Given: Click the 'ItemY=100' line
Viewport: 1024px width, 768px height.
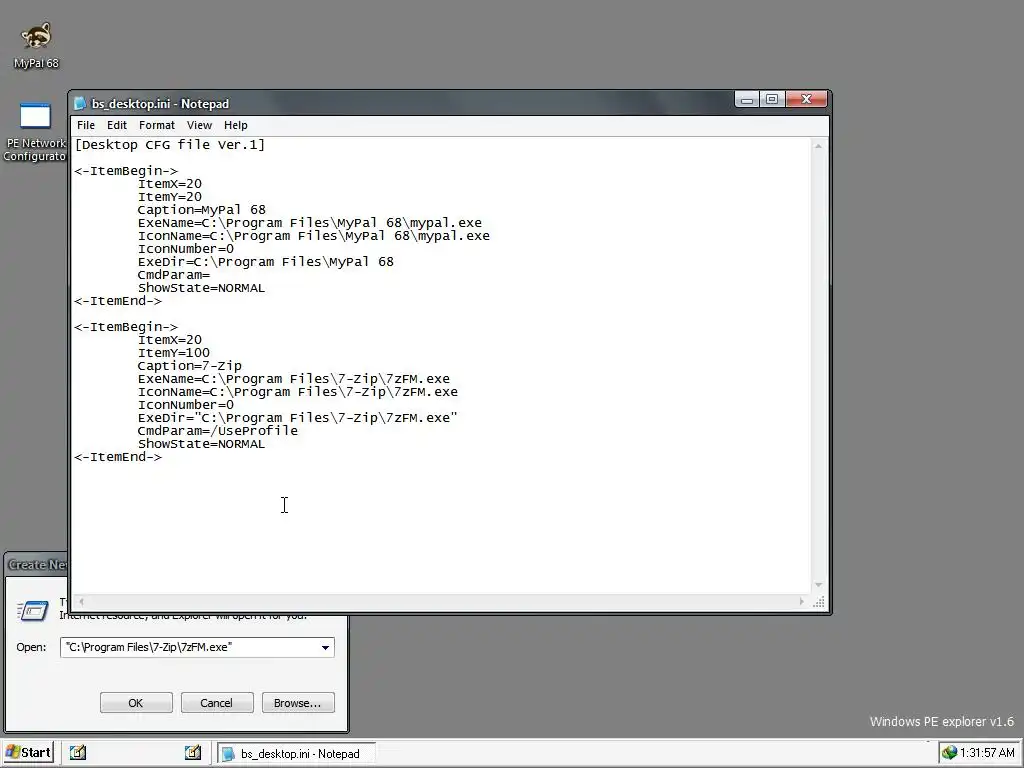Looking at the screenshot, I should click(x=174, y=353).
